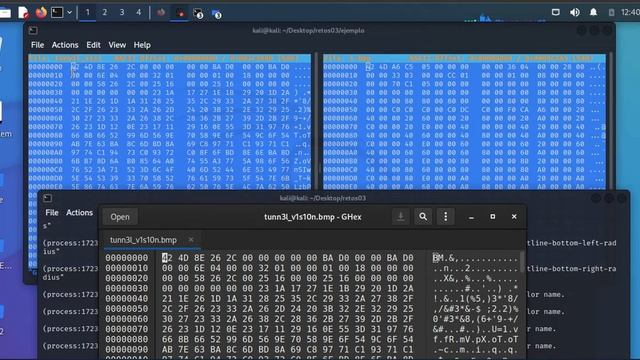Switch to workspace 1
The height and width of the screenshot is (360, 640).
87,13
